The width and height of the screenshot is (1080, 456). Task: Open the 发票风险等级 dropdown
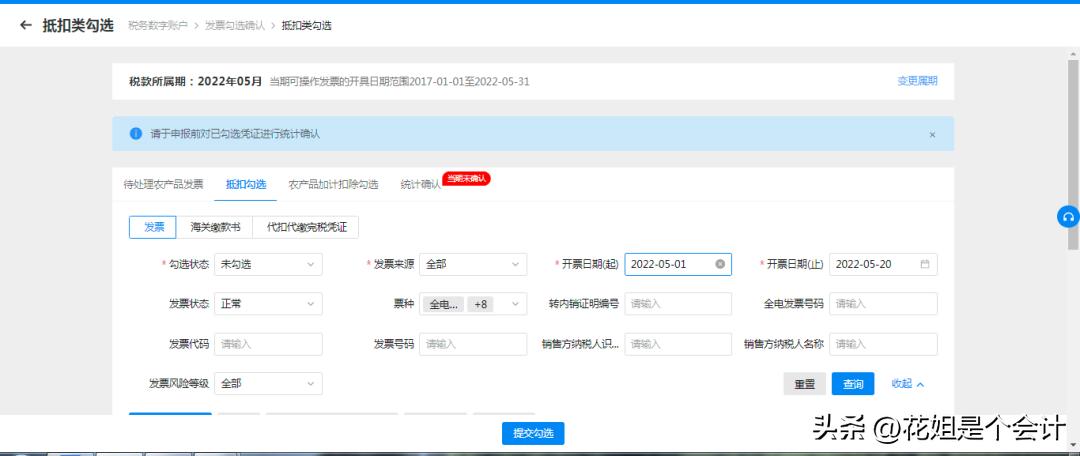point(268,384)
